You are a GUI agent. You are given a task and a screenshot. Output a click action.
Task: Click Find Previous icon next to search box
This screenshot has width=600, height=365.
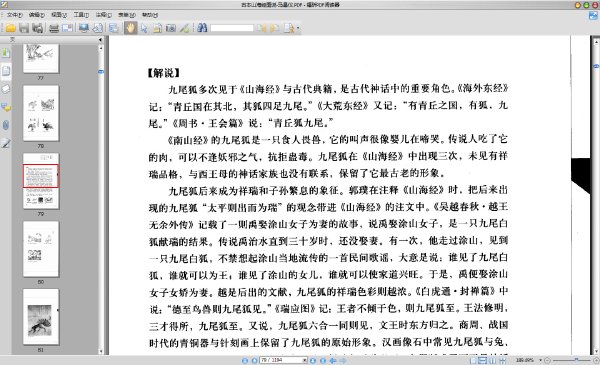[262, 28]
